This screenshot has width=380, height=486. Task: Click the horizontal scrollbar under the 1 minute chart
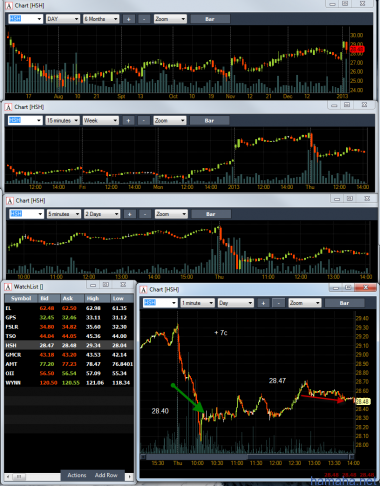coord(247,456)
